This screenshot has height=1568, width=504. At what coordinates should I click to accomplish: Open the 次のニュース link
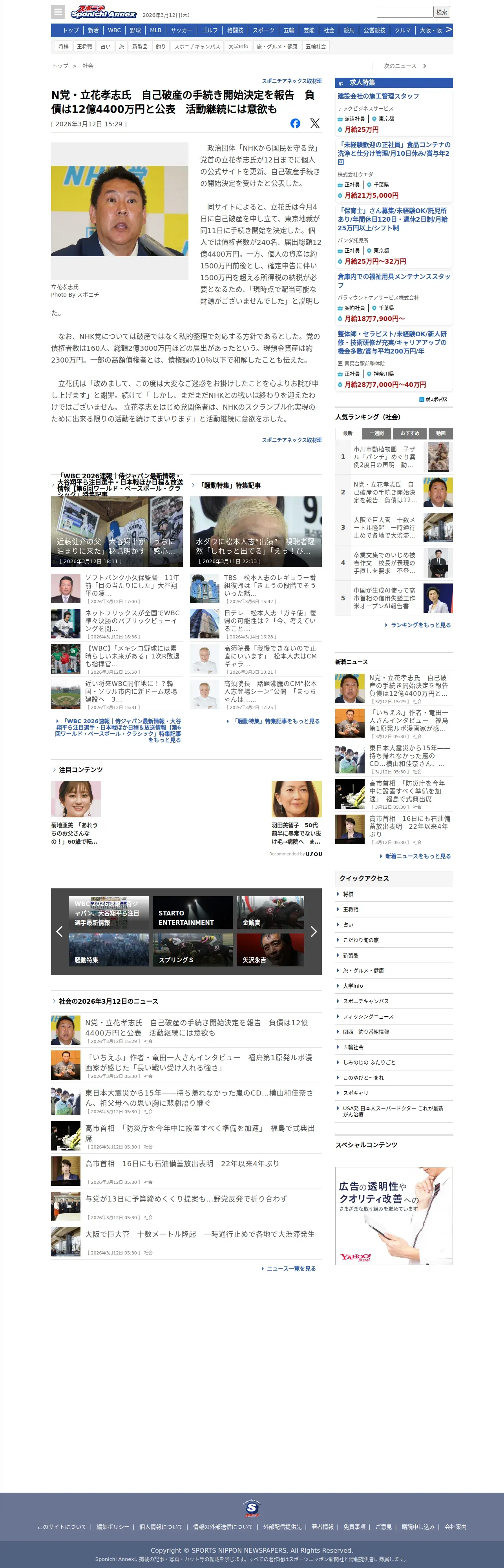tap(400, 66)
